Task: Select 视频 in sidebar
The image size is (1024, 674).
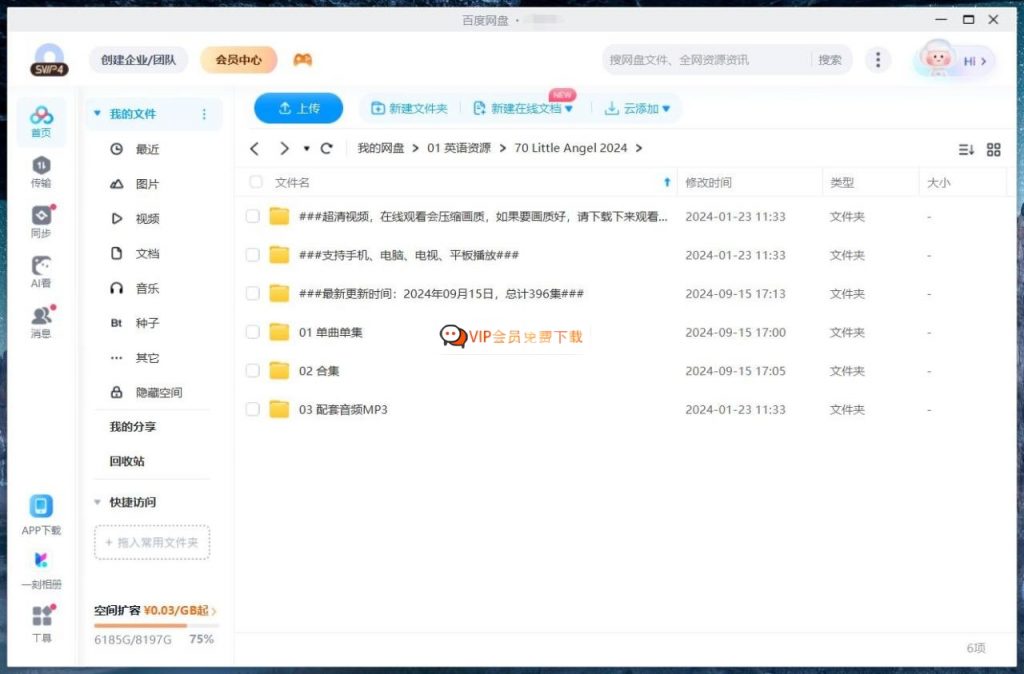Action: coord(147,219)
